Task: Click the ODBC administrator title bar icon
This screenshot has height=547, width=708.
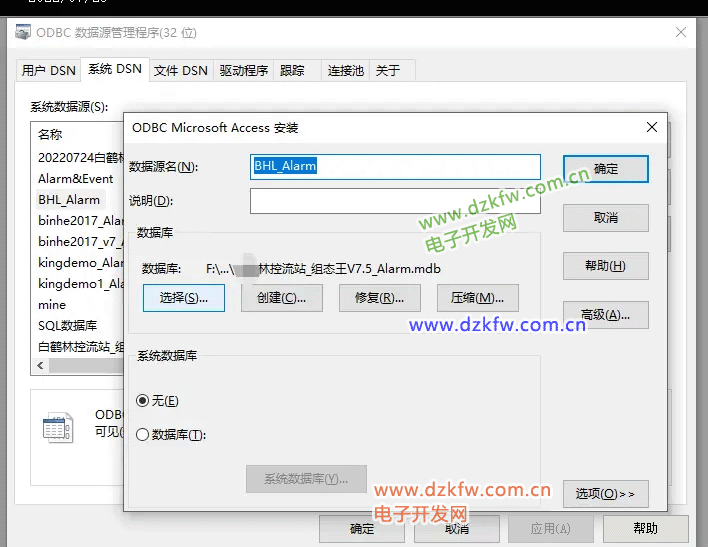Action: [x=23, y=32]
